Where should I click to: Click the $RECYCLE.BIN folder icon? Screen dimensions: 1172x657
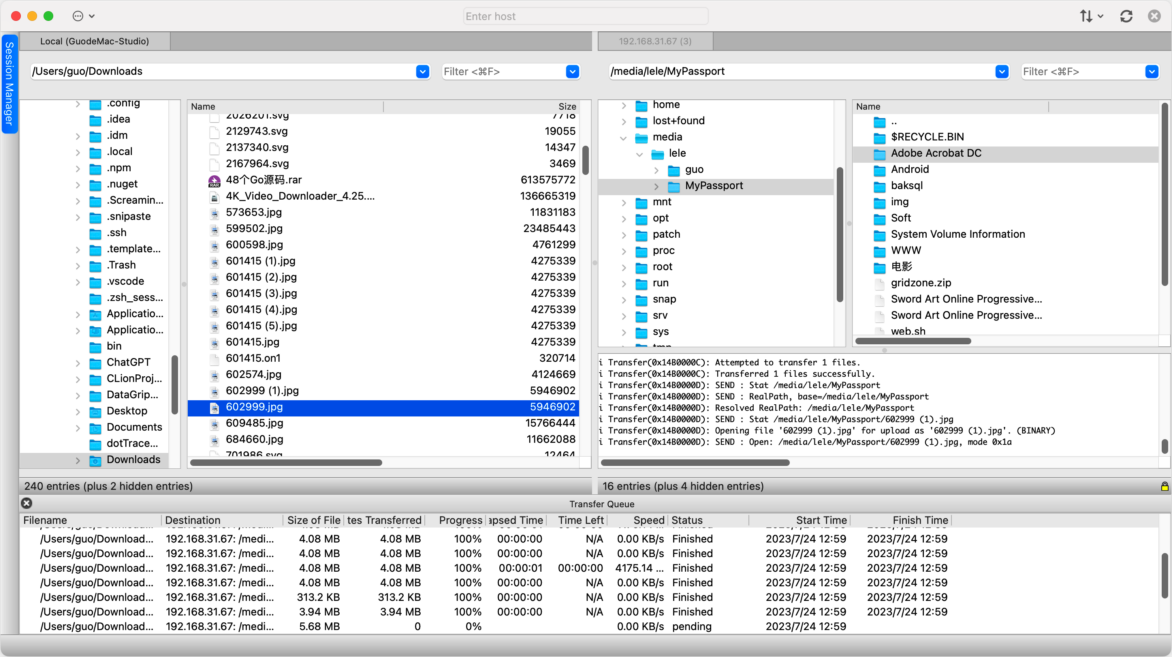click(880, 138)
